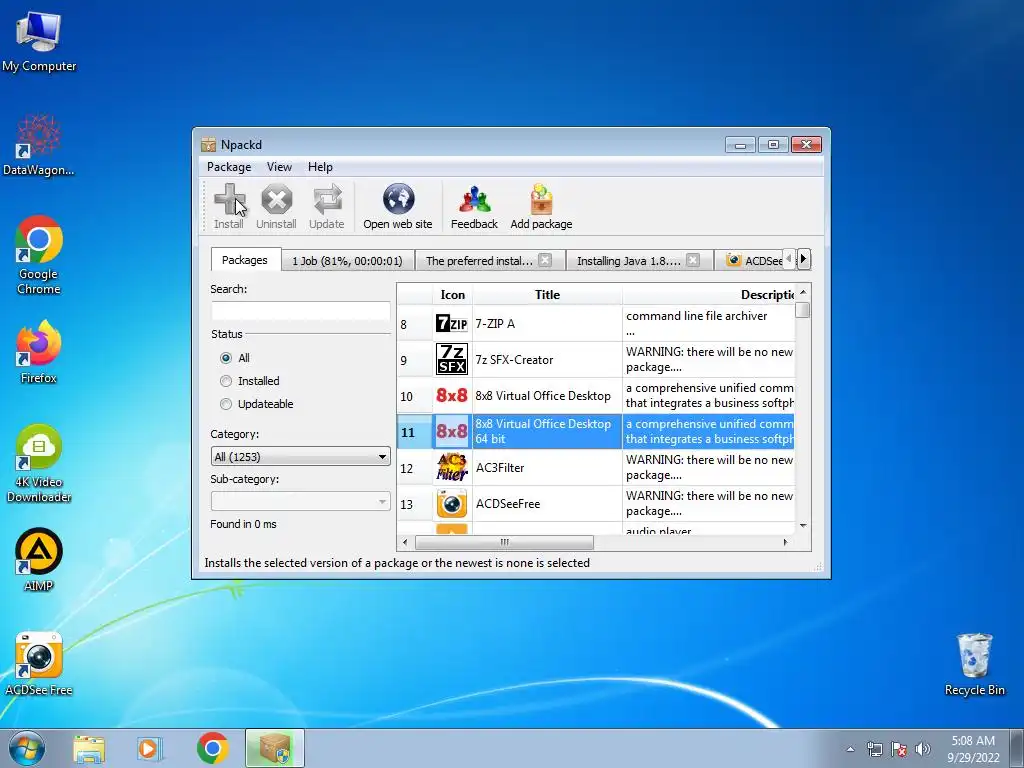Switch to 1 Job (81%) tab
1024x768 pixels.
point(347,261)
